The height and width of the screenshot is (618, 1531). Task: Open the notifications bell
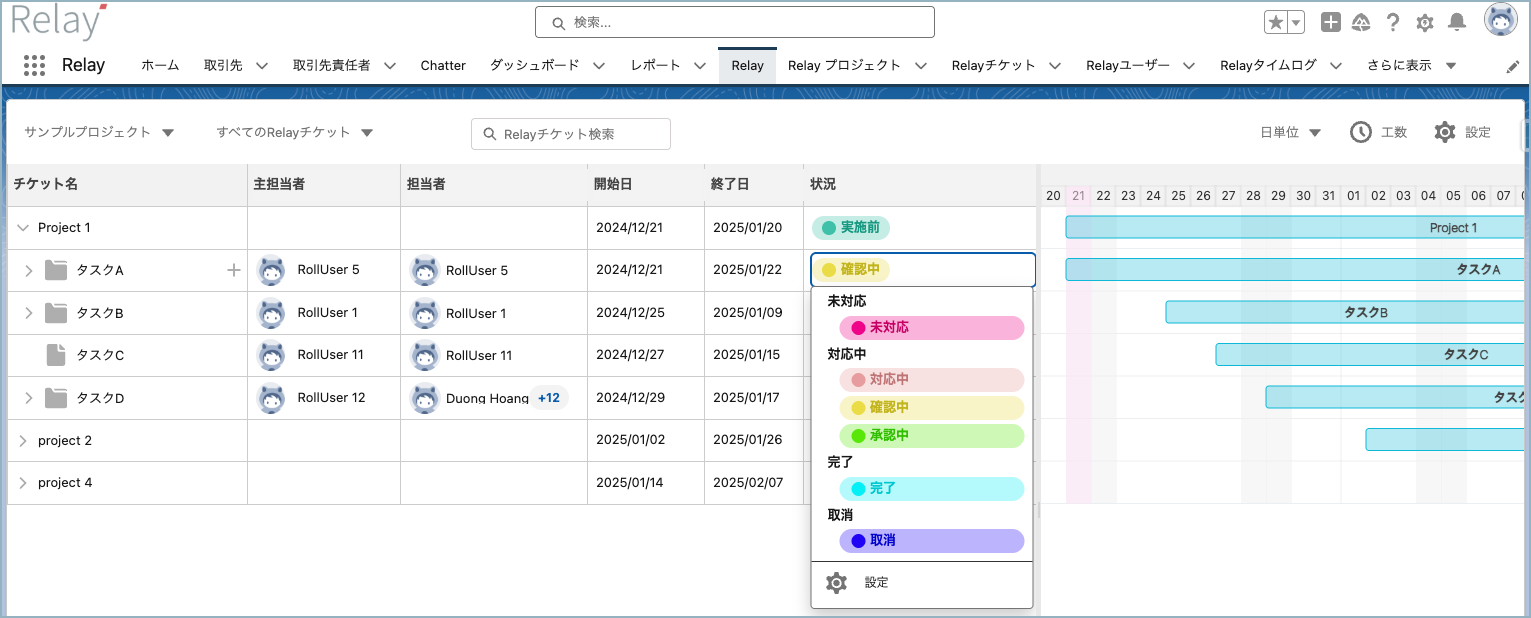point(1458,22)
